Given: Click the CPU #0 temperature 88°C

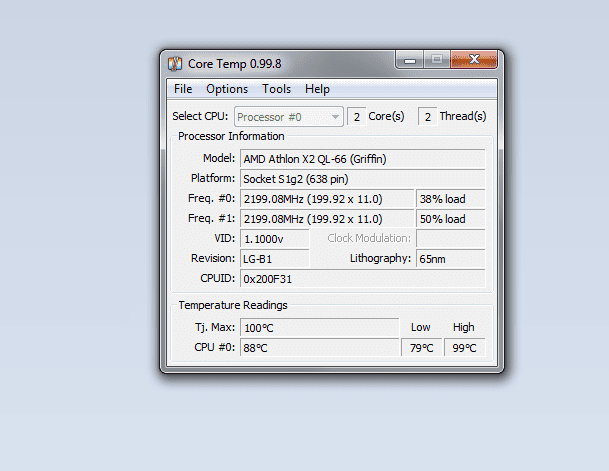Looking at the screenshot, I should point(319,348).
